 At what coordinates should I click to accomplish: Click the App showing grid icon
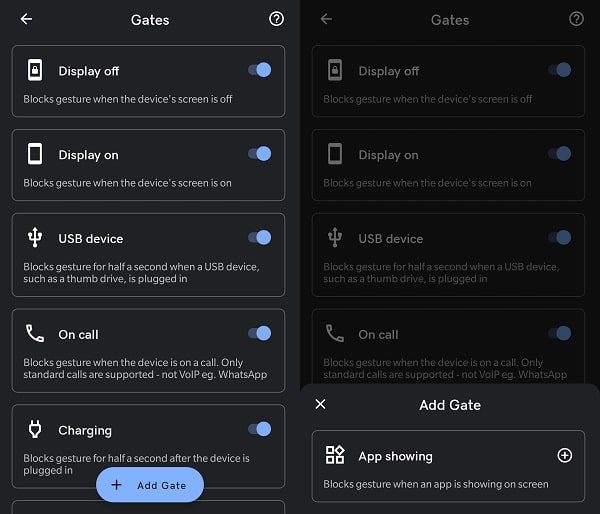[x=335, y=455]
